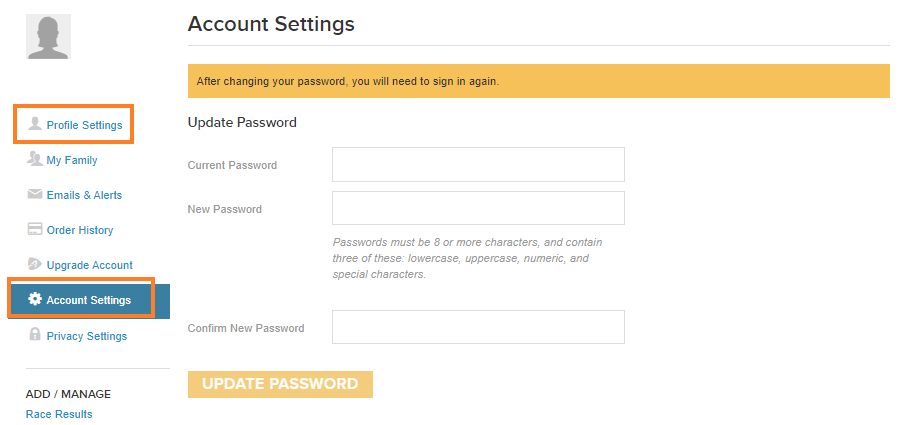Go to Emails & Alerts

84,195
